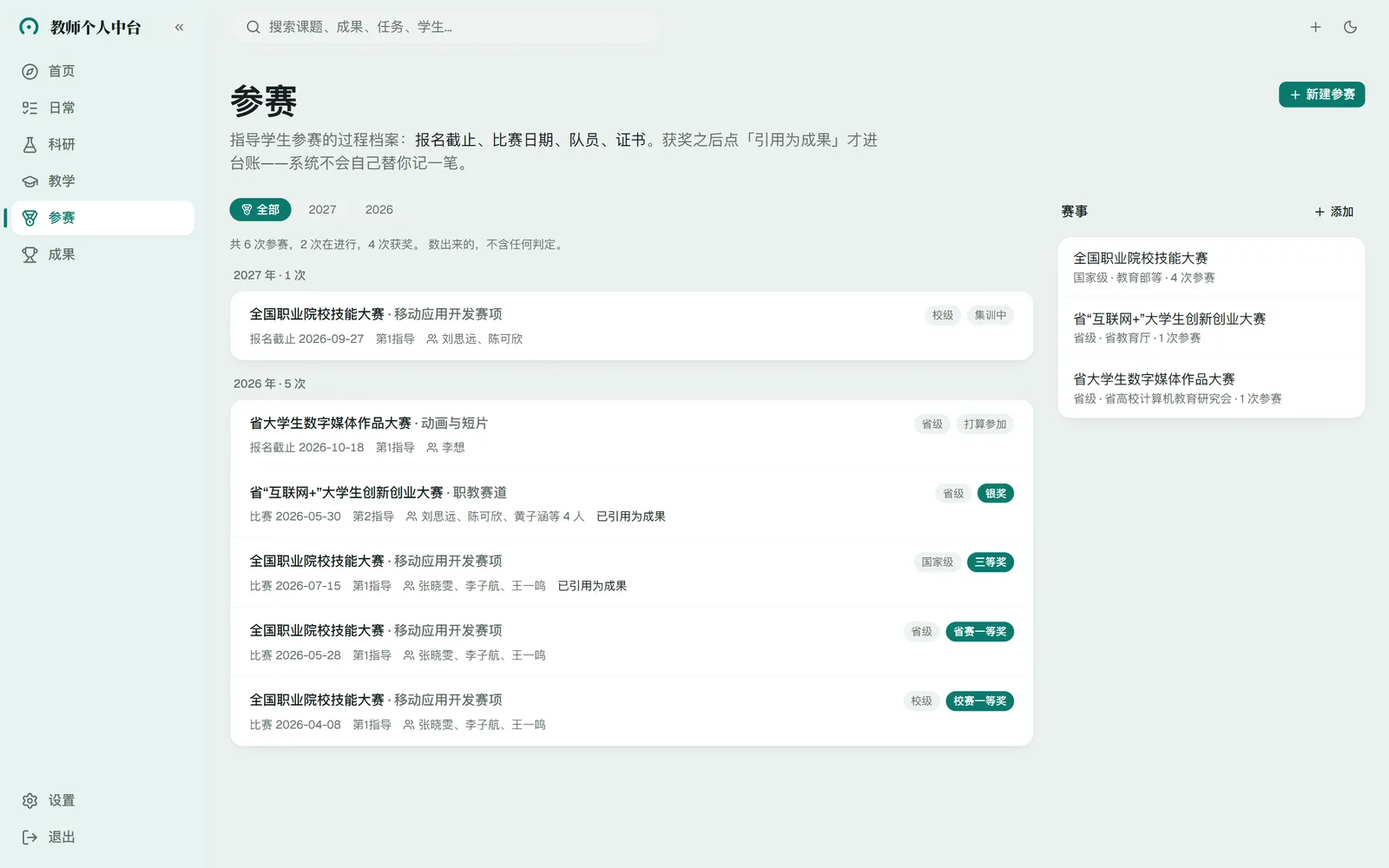Open the entry dated 比赛 2026-04-08
The width and height of the screenshot is (1389, 868).
tap(631, 712)
